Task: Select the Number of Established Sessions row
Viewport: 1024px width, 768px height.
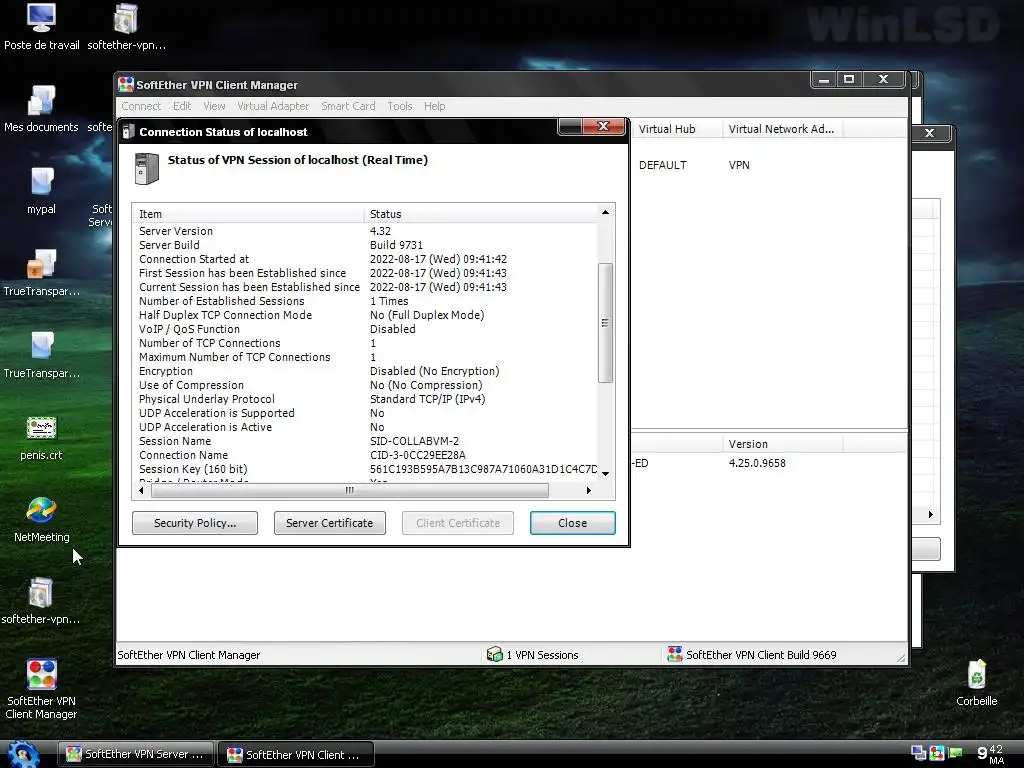Action: pyautogui.click(x=366, y=301)
